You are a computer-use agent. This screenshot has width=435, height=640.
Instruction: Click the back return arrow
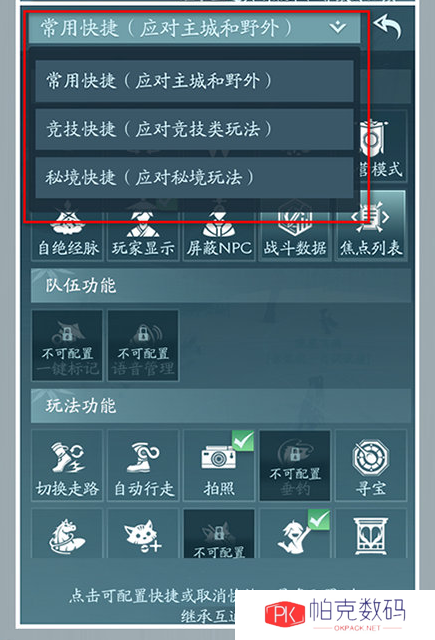388,27
